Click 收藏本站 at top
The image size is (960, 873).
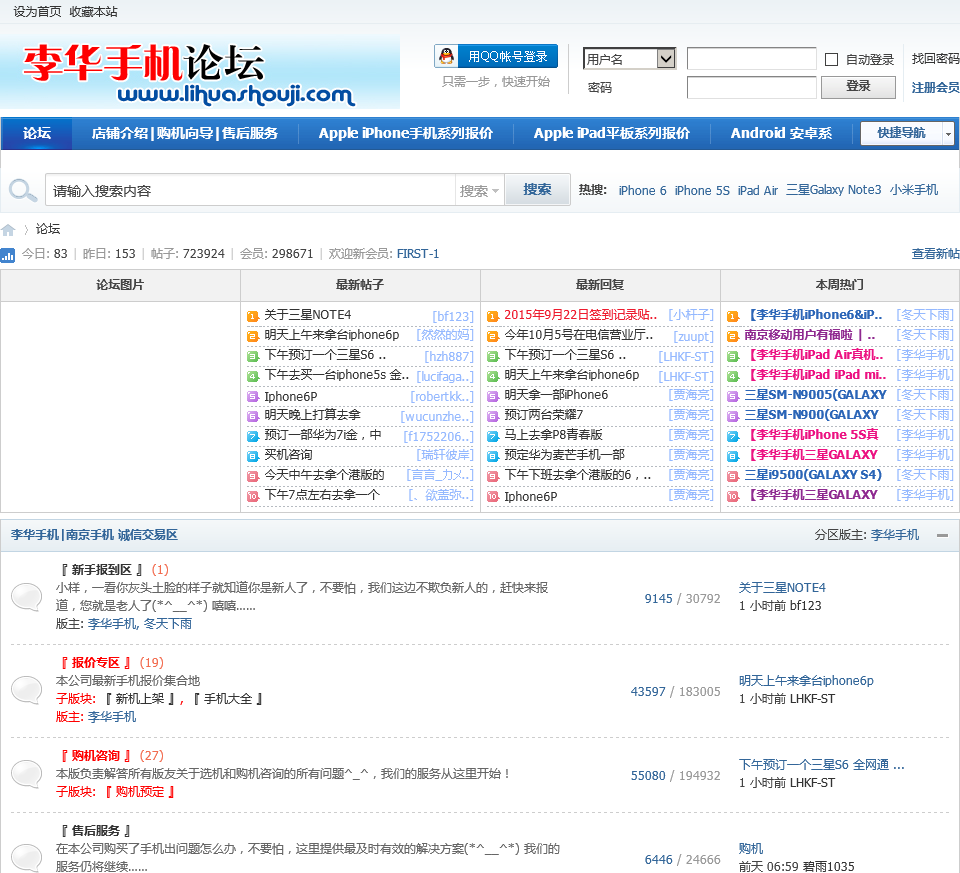[x=93, y=12]
